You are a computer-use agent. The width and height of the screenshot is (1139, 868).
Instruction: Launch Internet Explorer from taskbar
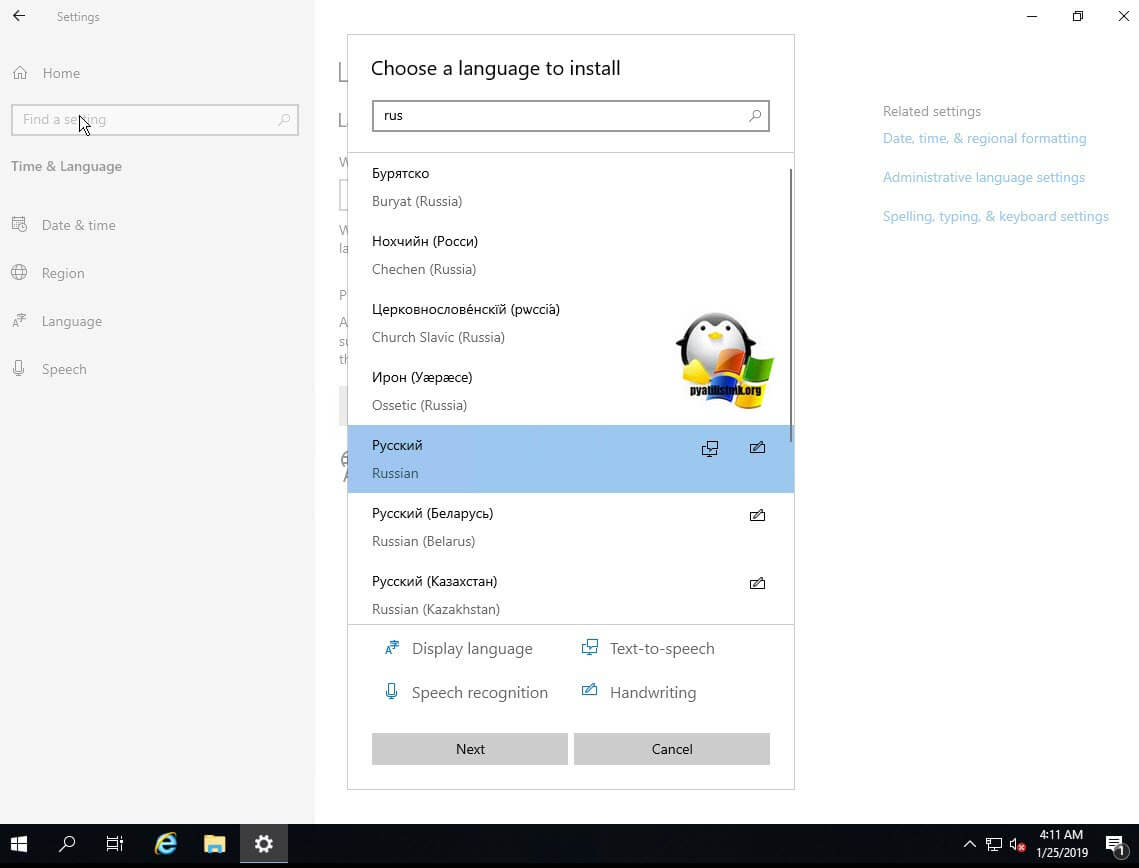pos(166,844)
